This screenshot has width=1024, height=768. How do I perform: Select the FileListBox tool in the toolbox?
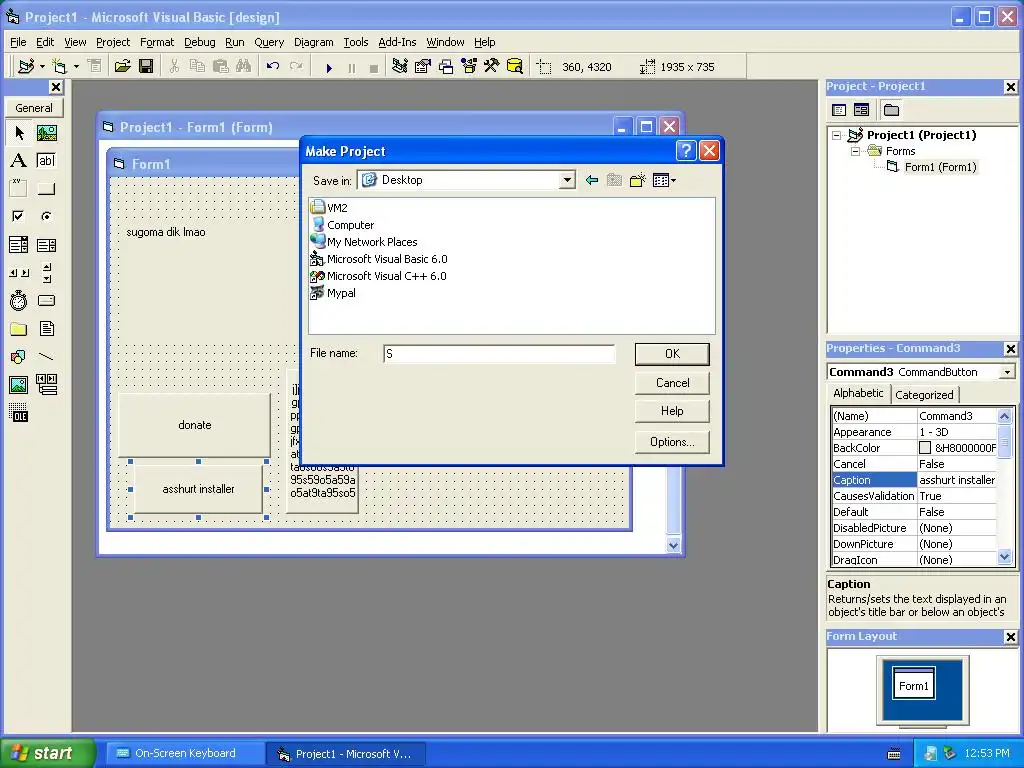46,328
